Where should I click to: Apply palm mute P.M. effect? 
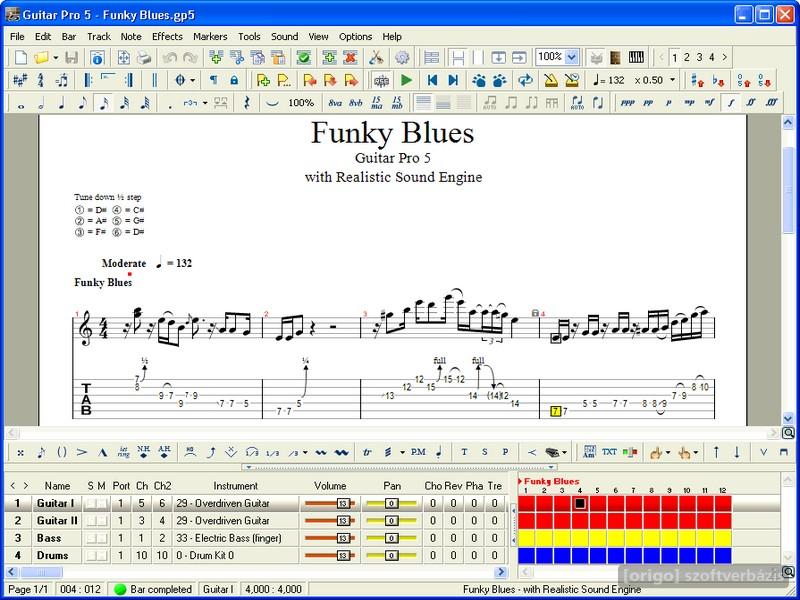coord(418,452)
